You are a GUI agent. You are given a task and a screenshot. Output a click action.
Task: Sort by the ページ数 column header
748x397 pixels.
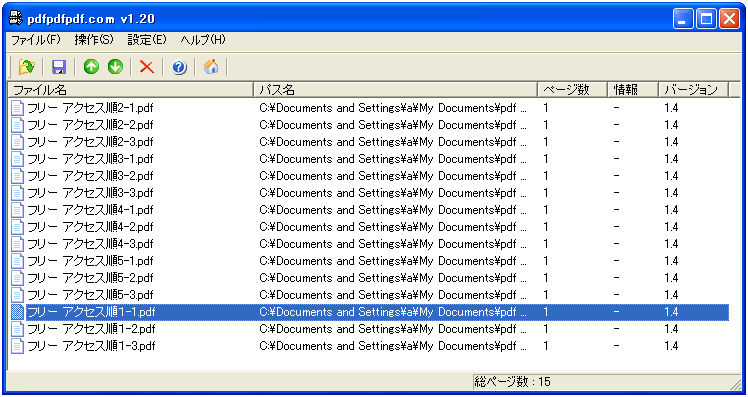point(572,90)
